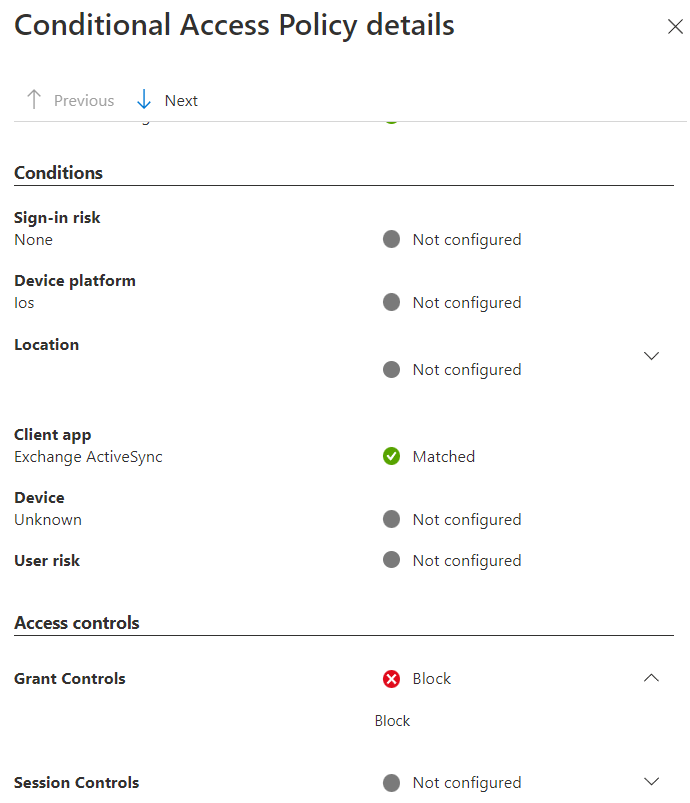
Task: Select the Exchange ActiveSync client app label
Action: 88,456
